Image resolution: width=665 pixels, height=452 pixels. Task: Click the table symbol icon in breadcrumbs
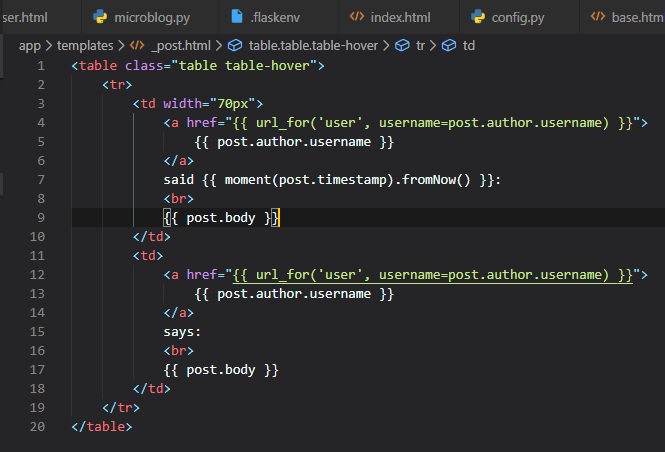click(x=235, y=45)
